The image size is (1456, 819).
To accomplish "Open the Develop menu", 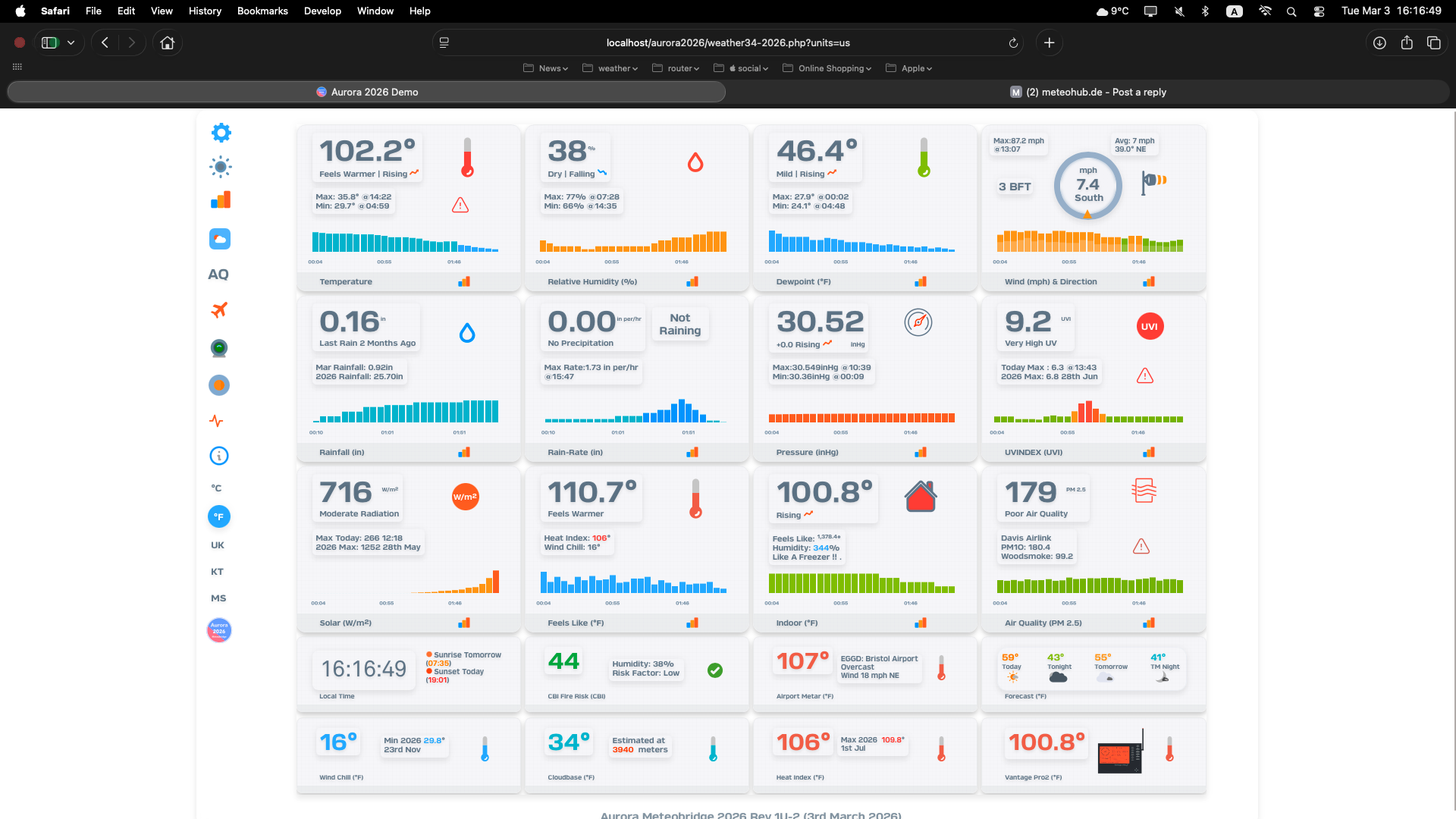I will coord(322,11).
